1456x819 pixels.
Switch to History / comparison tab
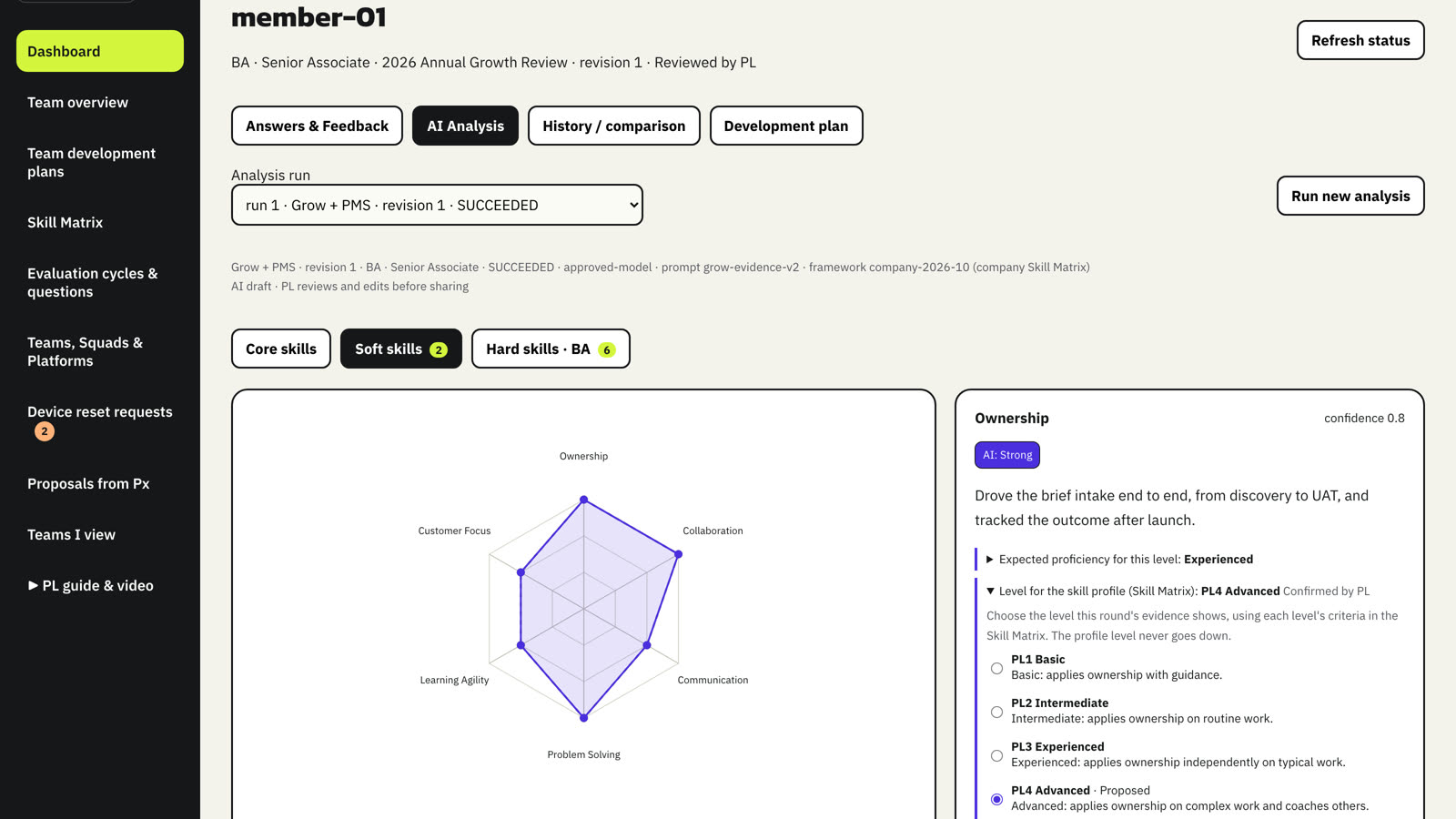(x=614, y=126)
